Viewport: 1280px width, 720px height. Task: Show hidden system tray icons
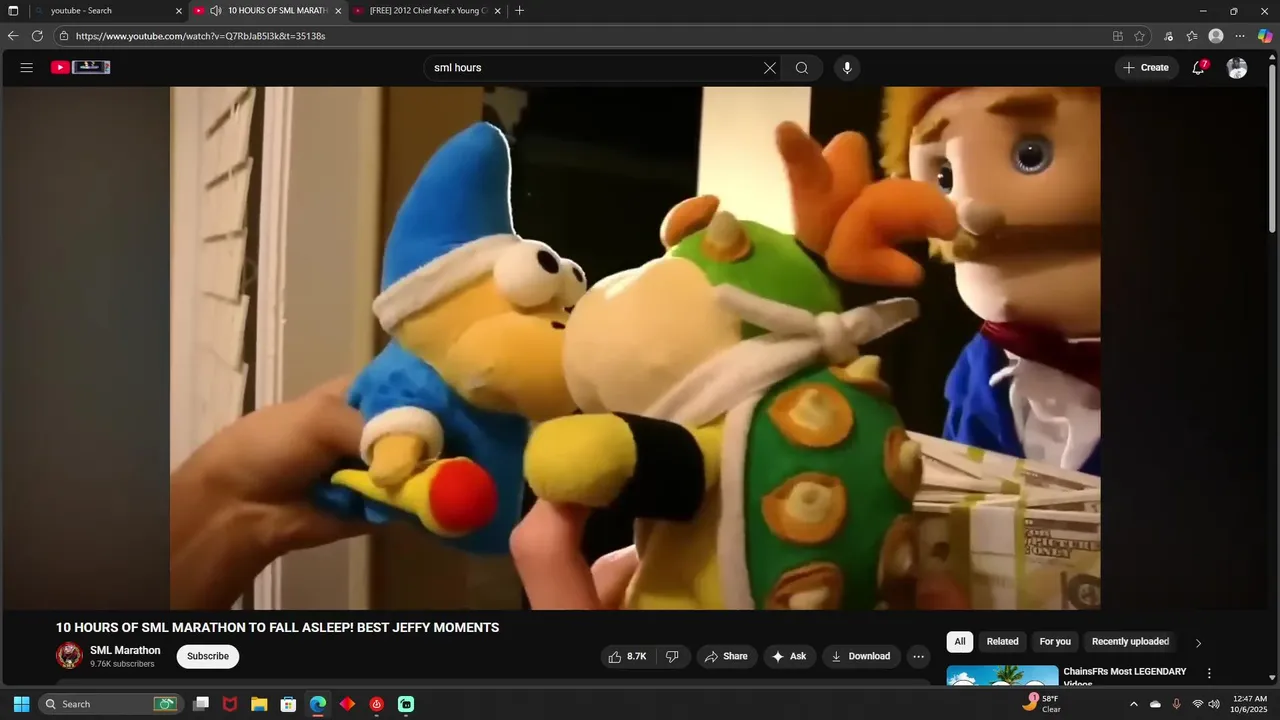[x=1133, y=704]
